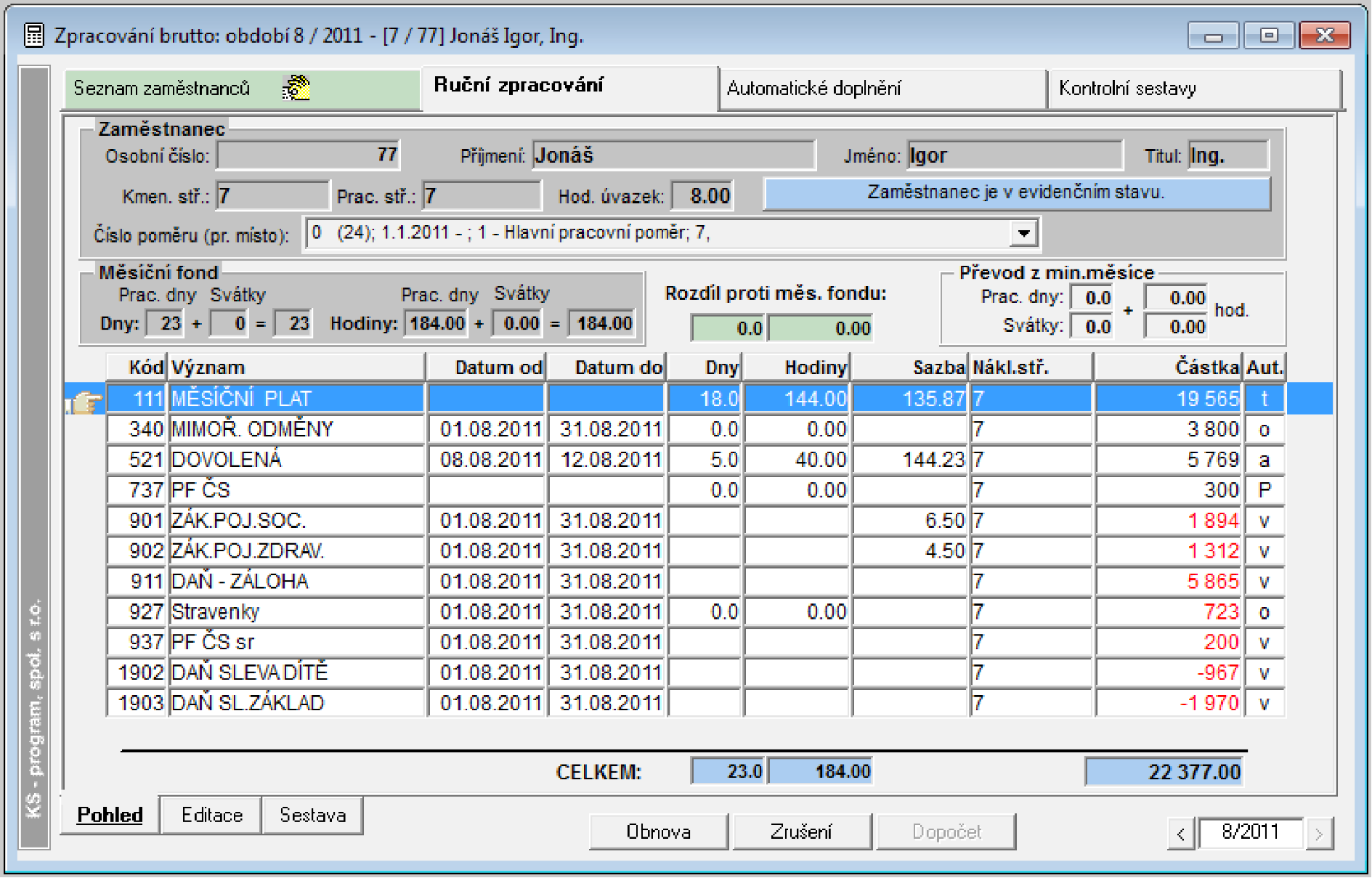Click the Datum od column header
Image resolution: width=1372 pixels, height=878 pixels.
point(486,367)
